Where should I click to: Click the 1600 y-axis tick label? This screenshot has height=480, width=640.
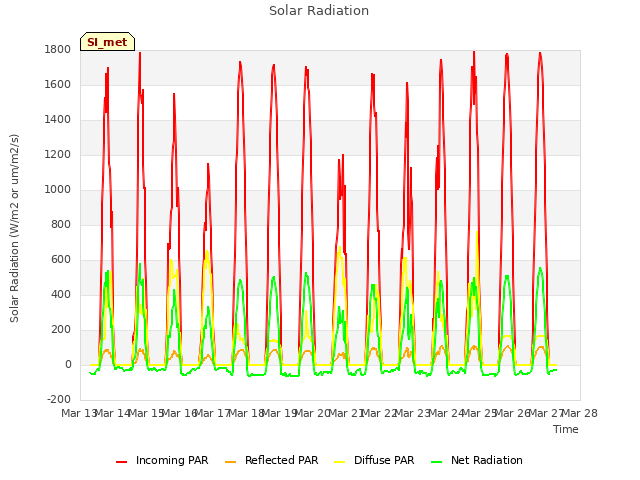(x=58, y=84)
